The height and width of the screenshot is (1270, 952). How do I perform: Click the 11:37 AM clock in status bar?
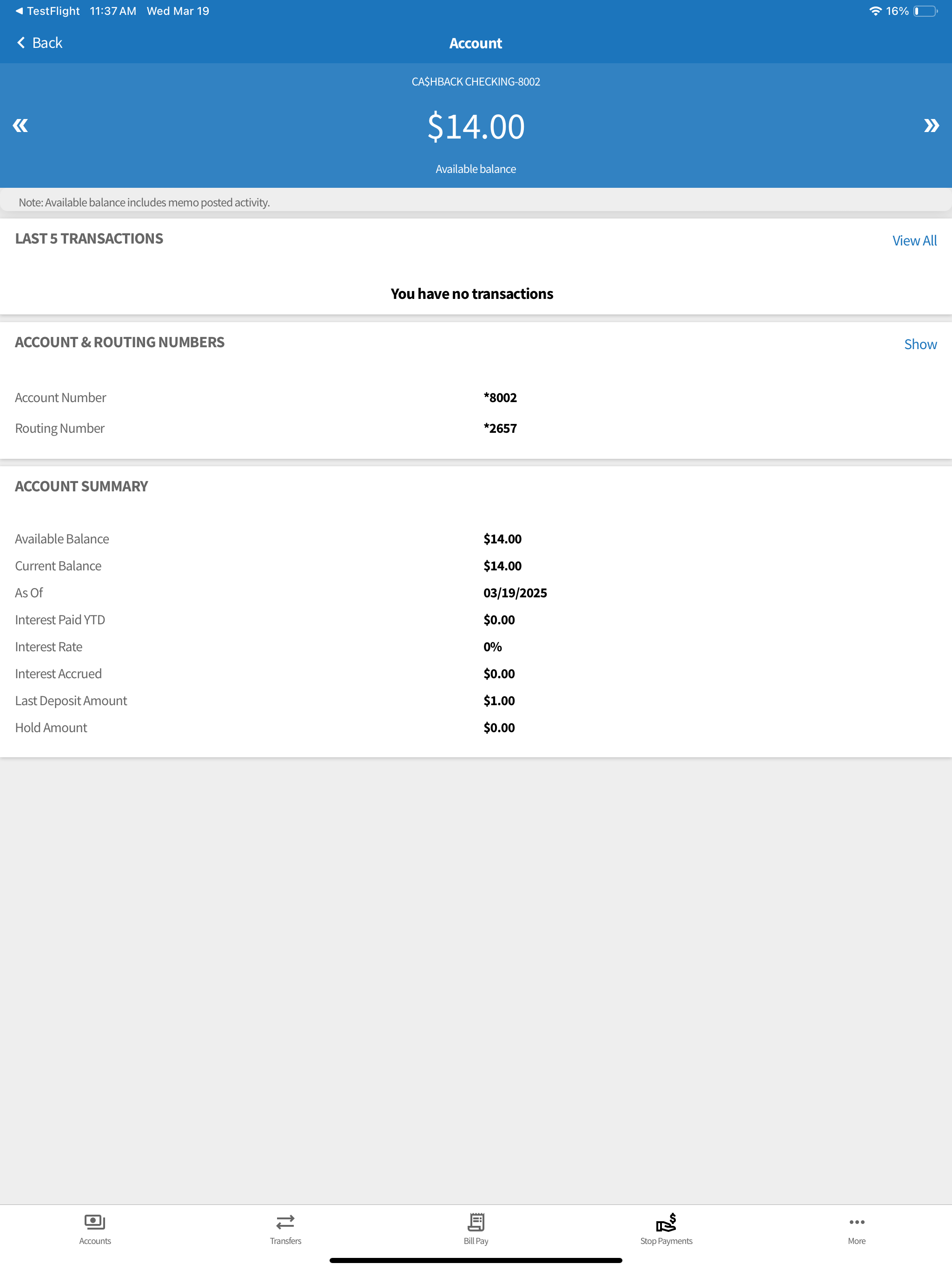tap(113, 11)
